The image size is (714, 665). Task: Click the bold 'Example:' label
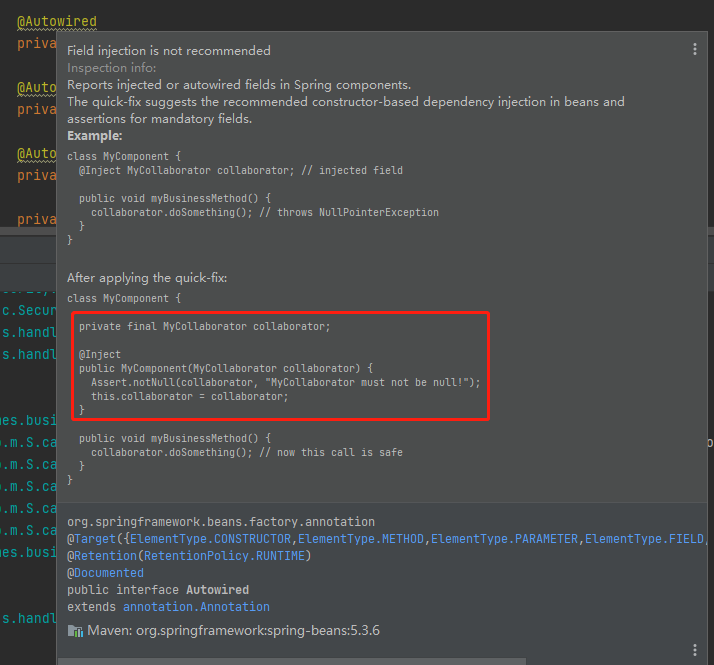coord(95,136)
